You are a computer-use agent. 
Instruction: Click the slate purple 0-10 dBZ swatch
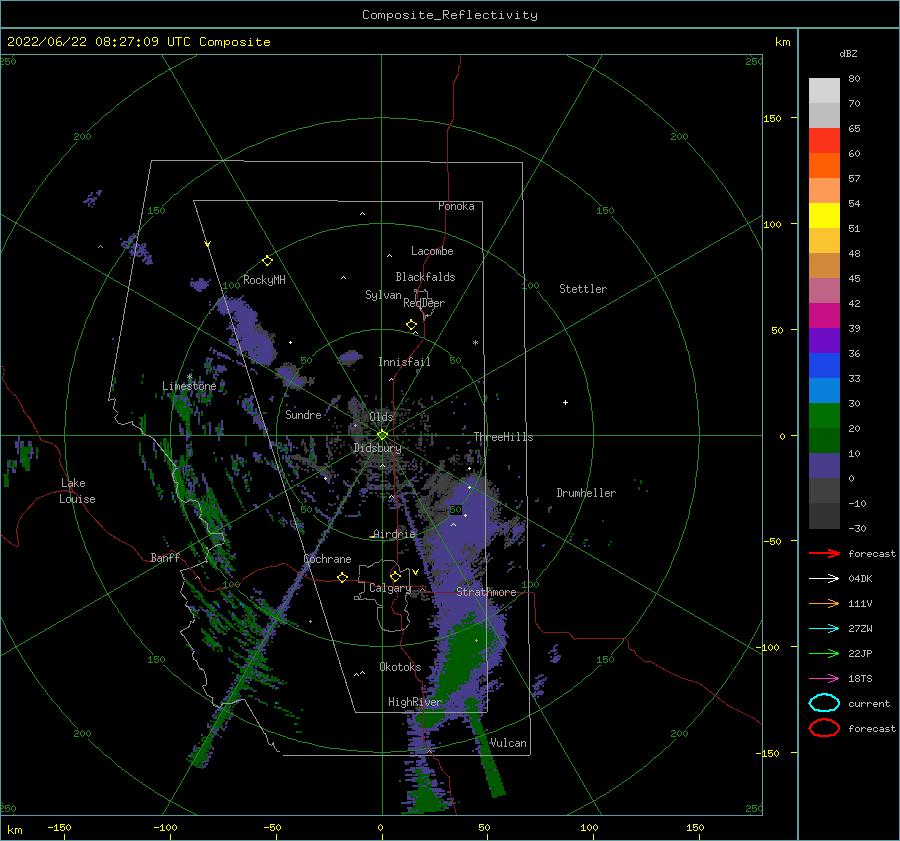click(x=824, y=465)
